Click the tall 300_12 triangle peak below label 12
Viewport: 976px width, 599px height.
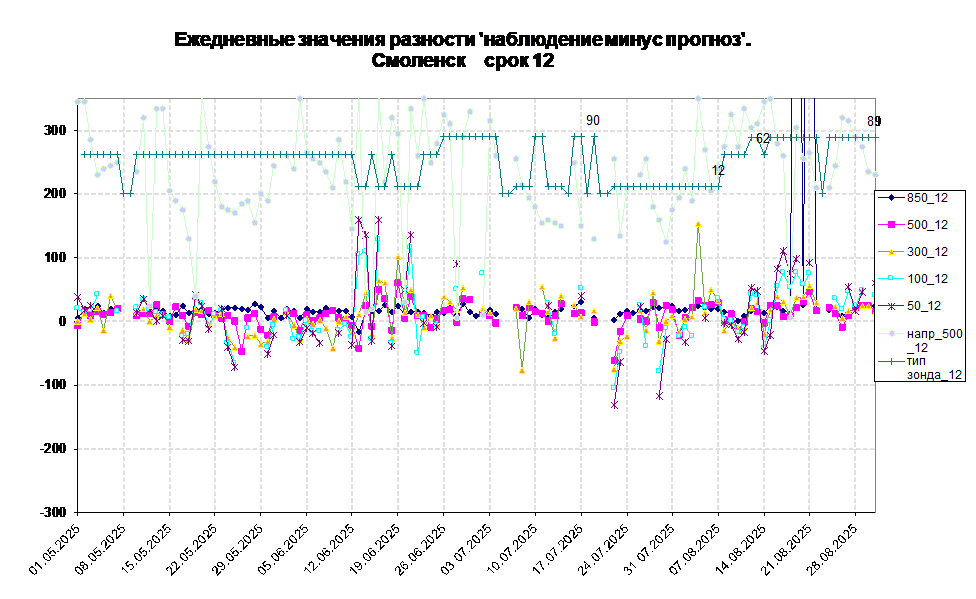click(x=699, y=222)
